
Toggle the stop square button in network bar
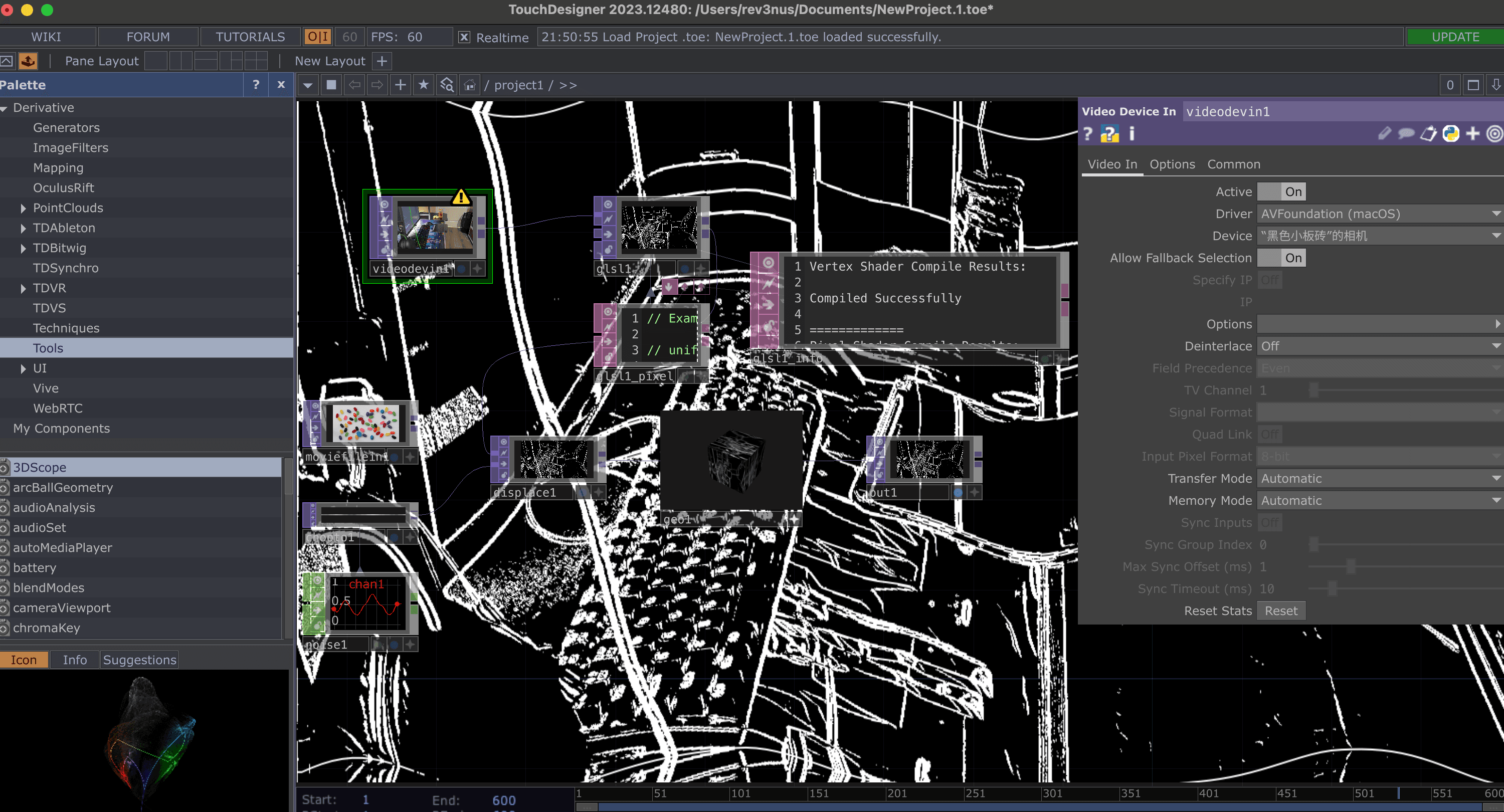[331, 85]
